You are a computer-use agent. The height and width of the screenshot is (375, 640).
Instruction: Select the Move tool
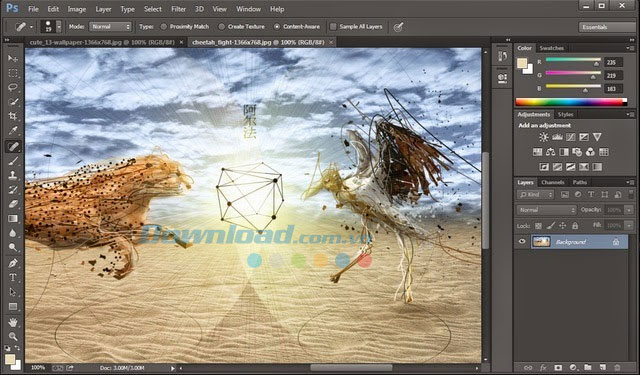[x=13, y=58]
